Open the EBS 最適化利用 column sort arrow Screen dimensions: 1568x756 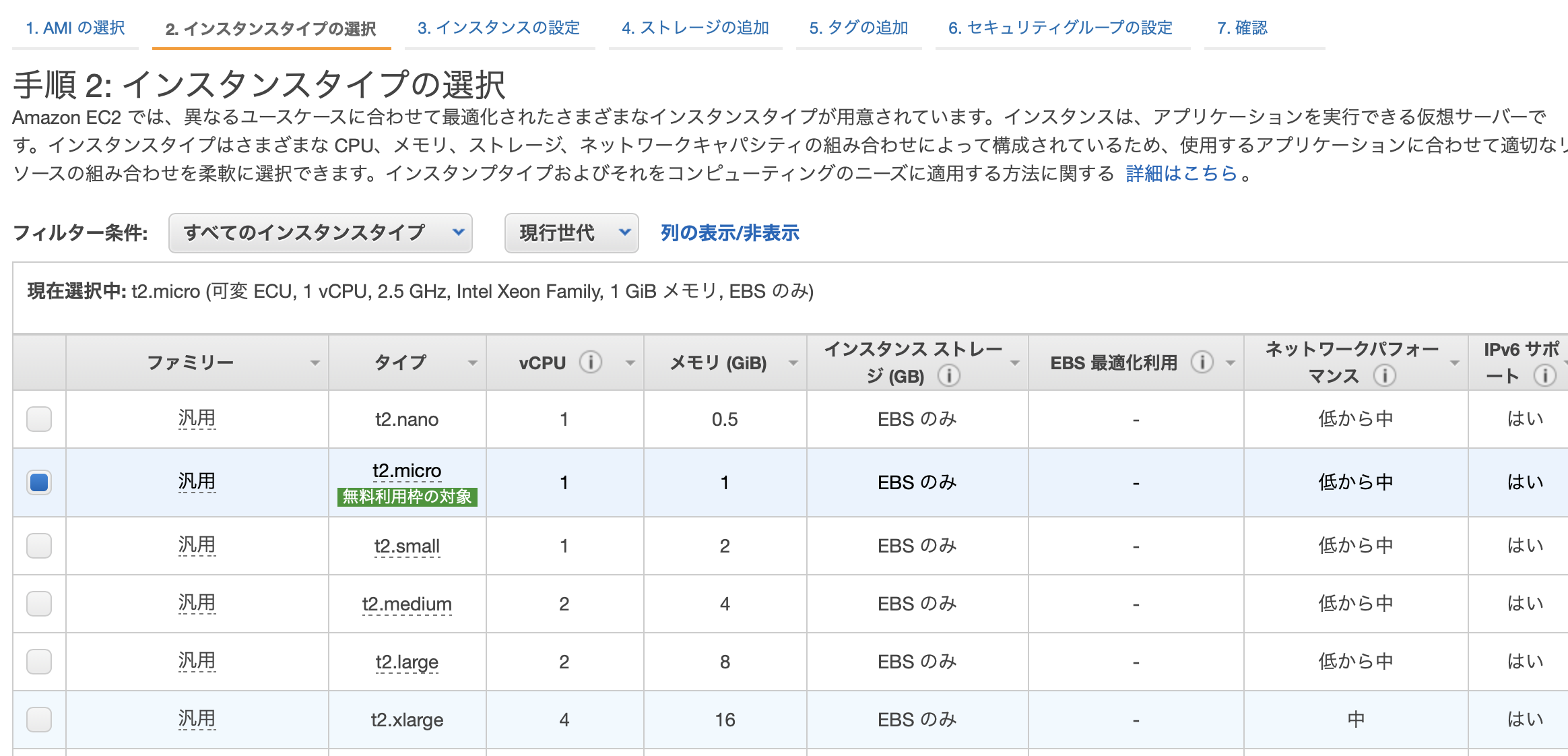click(x=1231, y=363)
